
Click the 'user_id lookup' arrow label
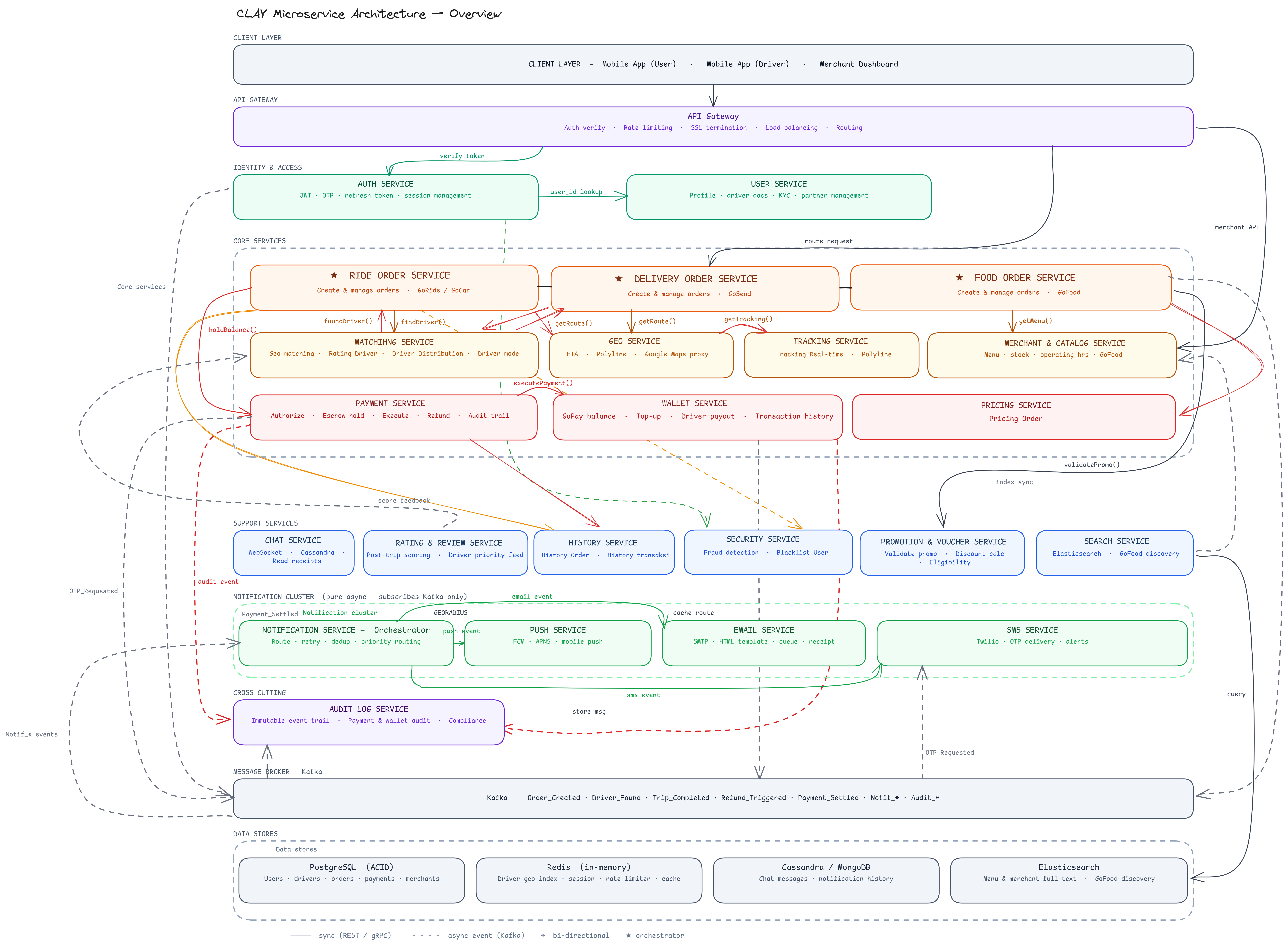576,192
